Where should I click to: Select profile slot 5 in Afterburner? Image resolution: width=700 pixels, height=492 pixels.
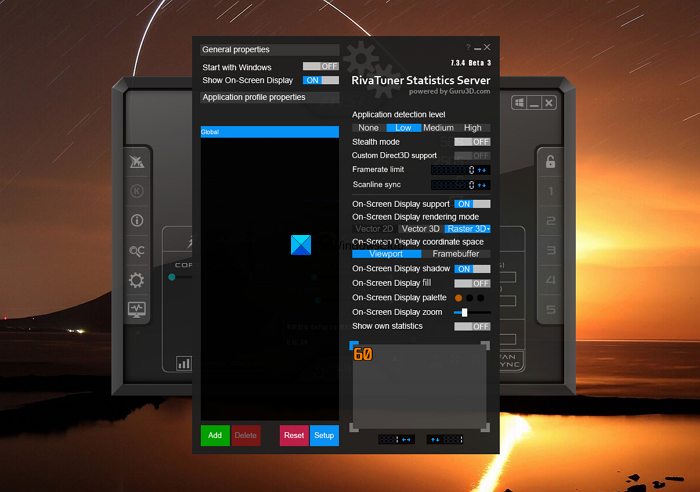550,309
